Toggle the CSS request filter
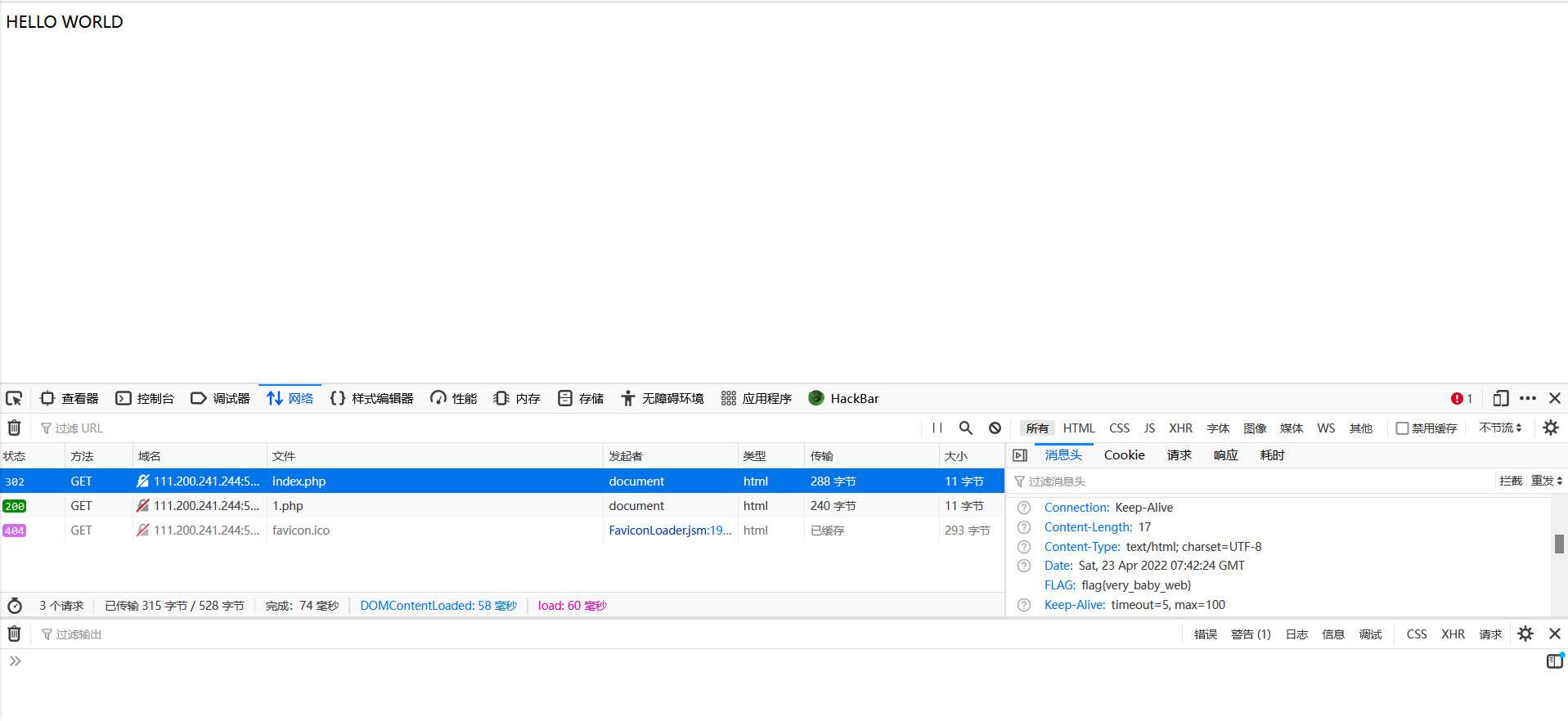This screenshot has width=1568, height=721. [x=1119, y=428]
